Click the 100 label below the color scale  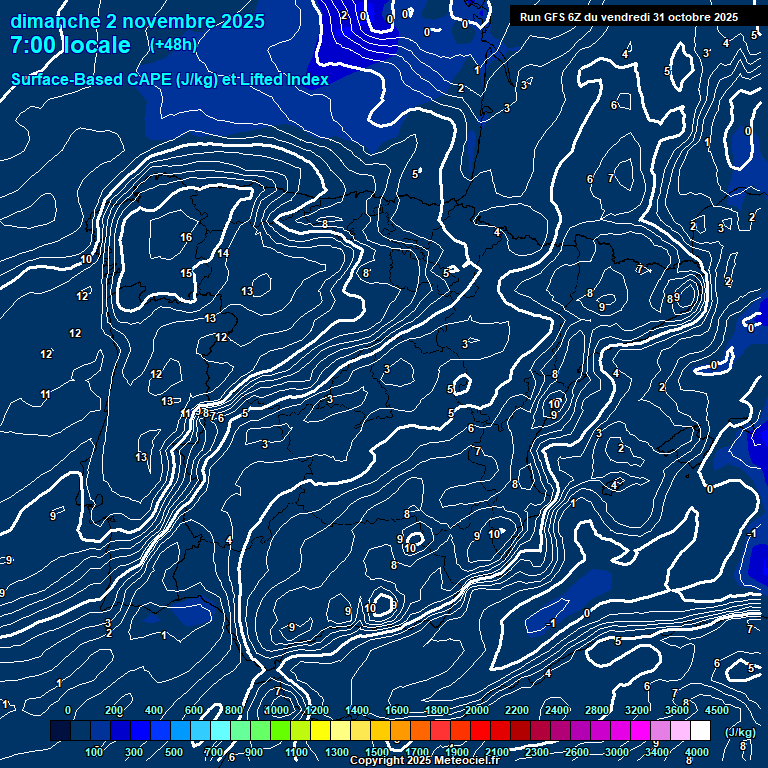(x=95, y=752)
